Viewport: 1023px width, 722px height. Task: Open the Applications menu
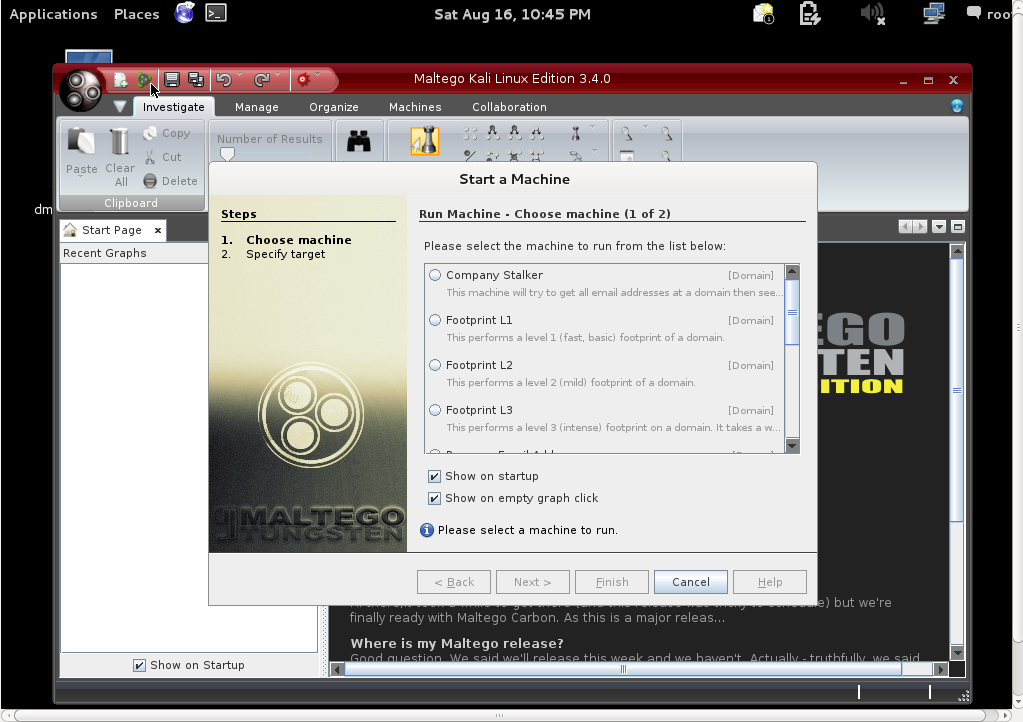53,14
